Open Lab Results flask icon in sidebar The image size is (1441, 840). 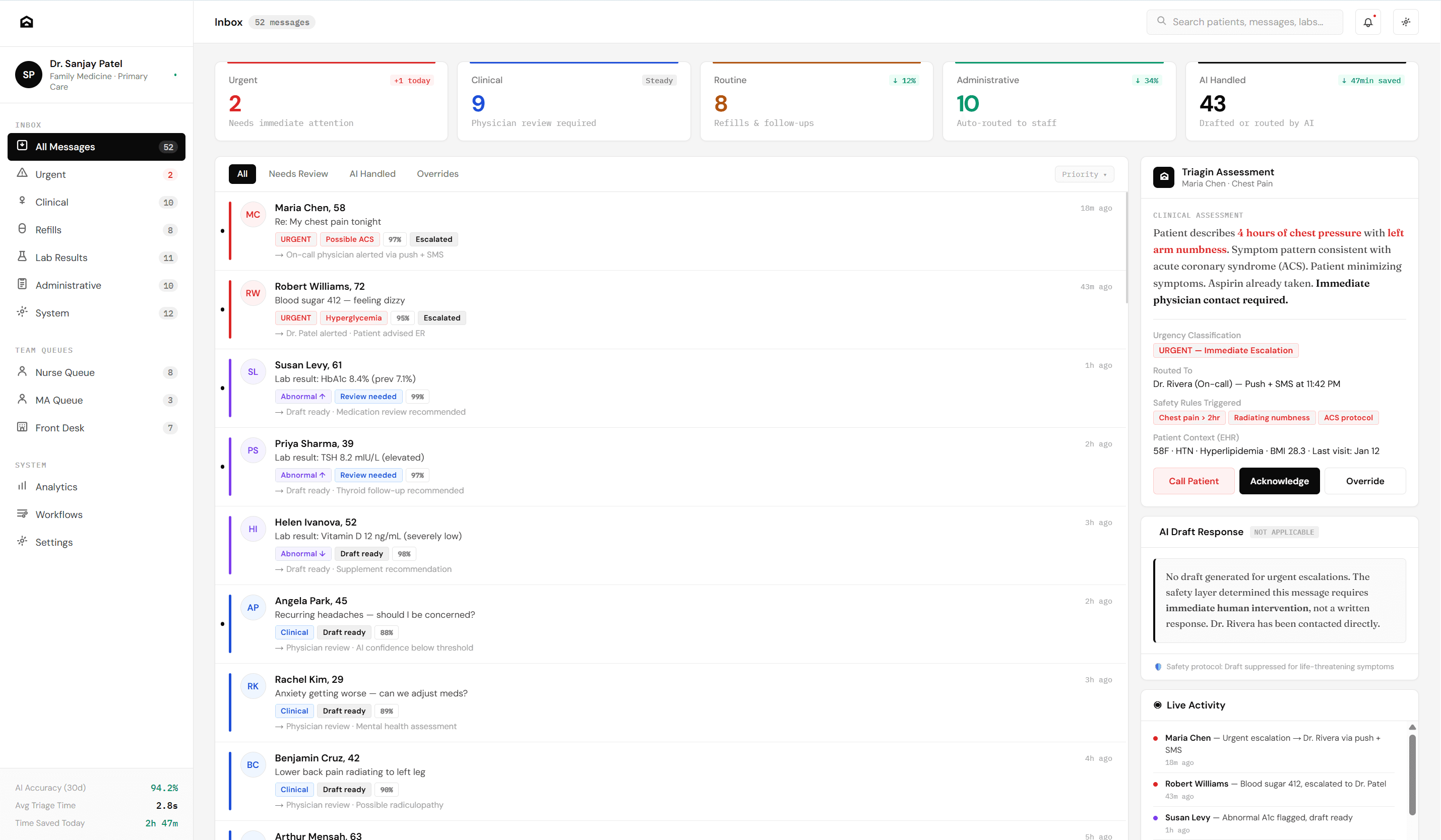(x=22, y=257)
